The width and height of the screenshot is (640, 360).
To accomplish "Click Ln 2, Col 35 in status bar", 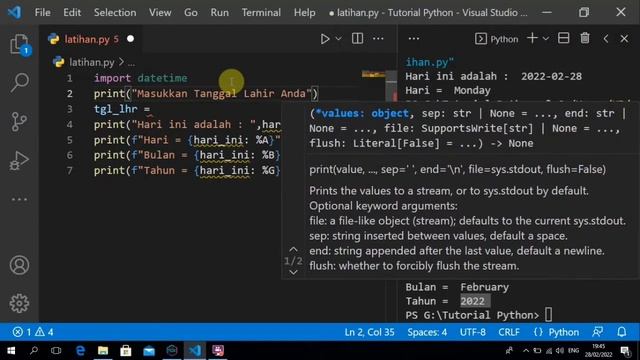I will pos(369,332).
